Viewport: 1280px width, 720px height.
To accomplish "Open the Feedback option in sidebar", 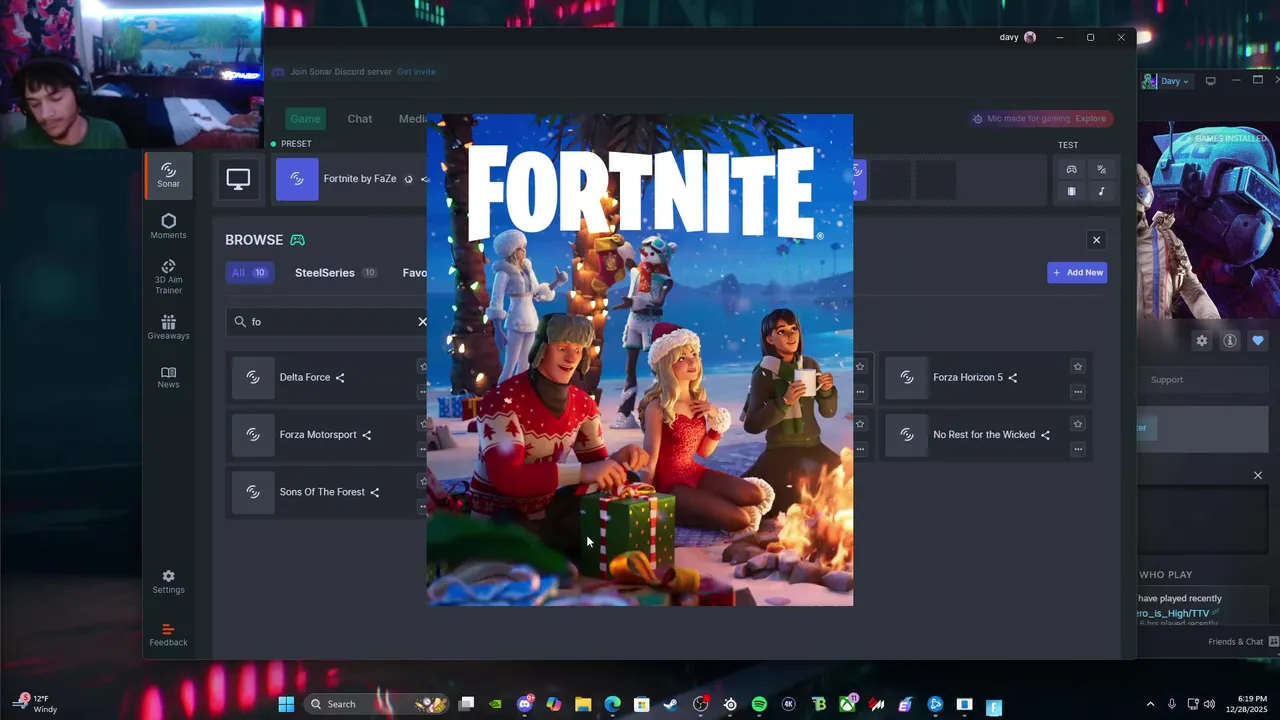I will pyautogui.click(x=168, y=635).
